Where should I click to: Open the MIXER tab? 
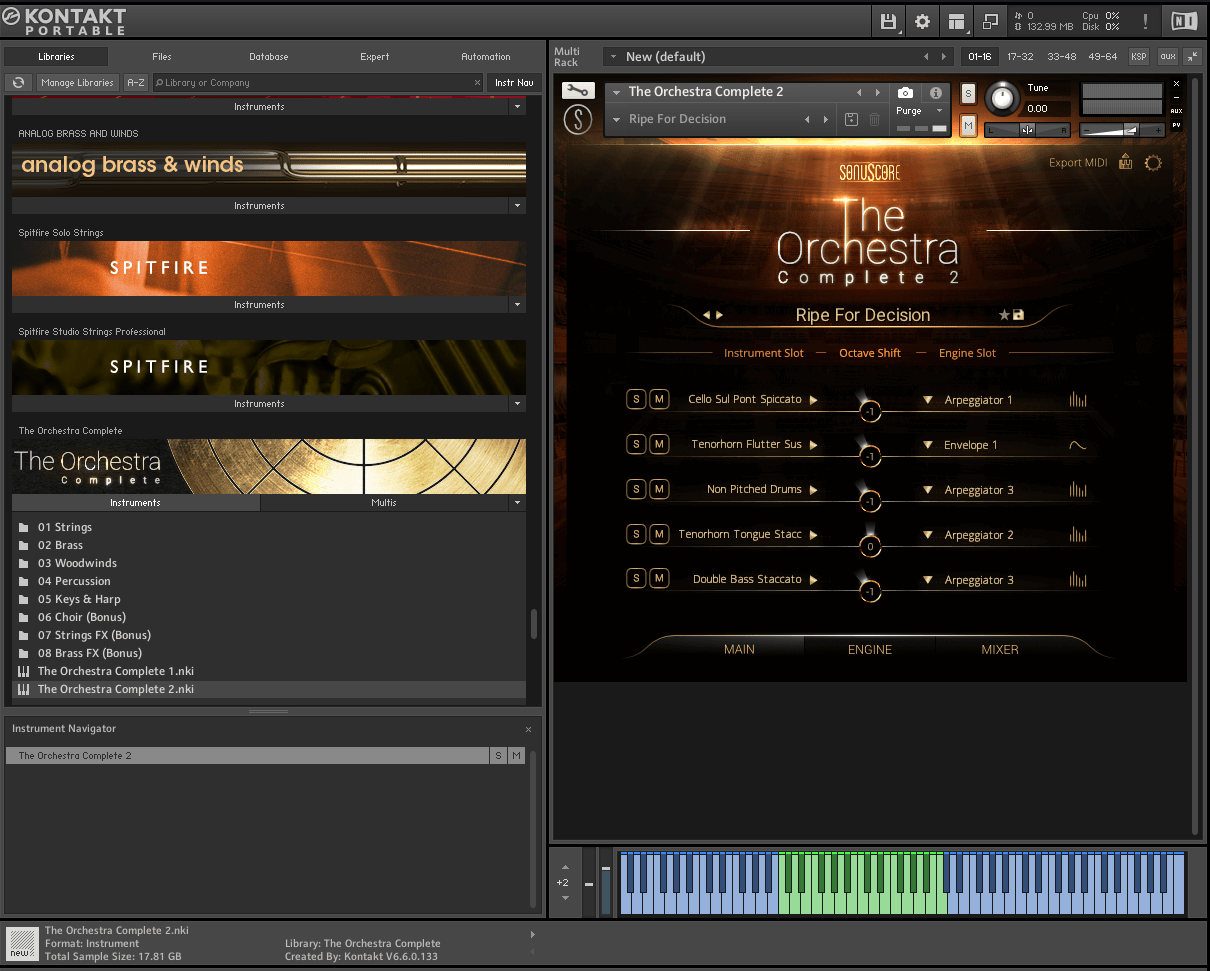pos(999,649)
